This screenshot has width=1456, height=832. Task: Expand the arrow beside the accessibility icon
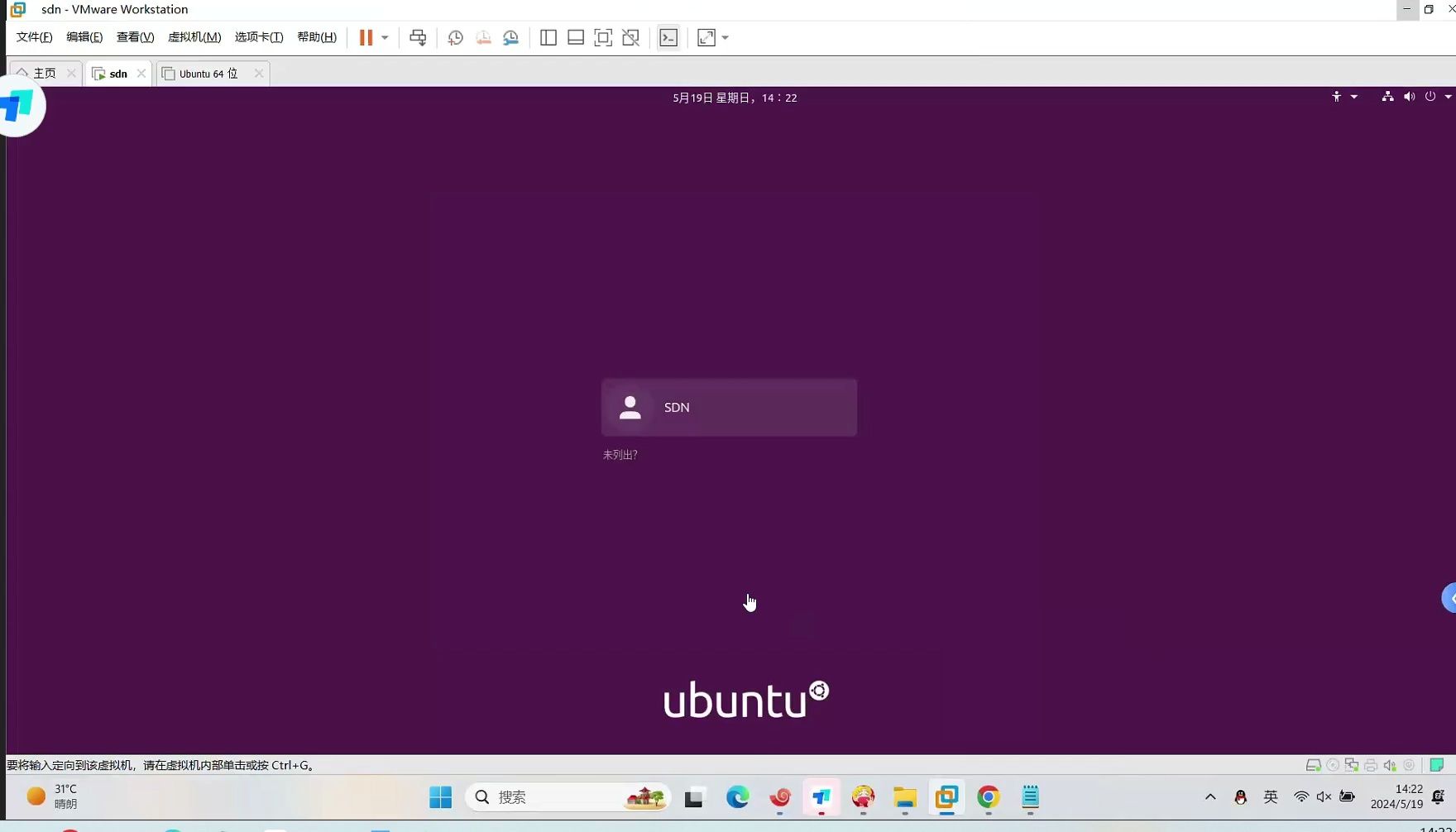click(1354, 97)
